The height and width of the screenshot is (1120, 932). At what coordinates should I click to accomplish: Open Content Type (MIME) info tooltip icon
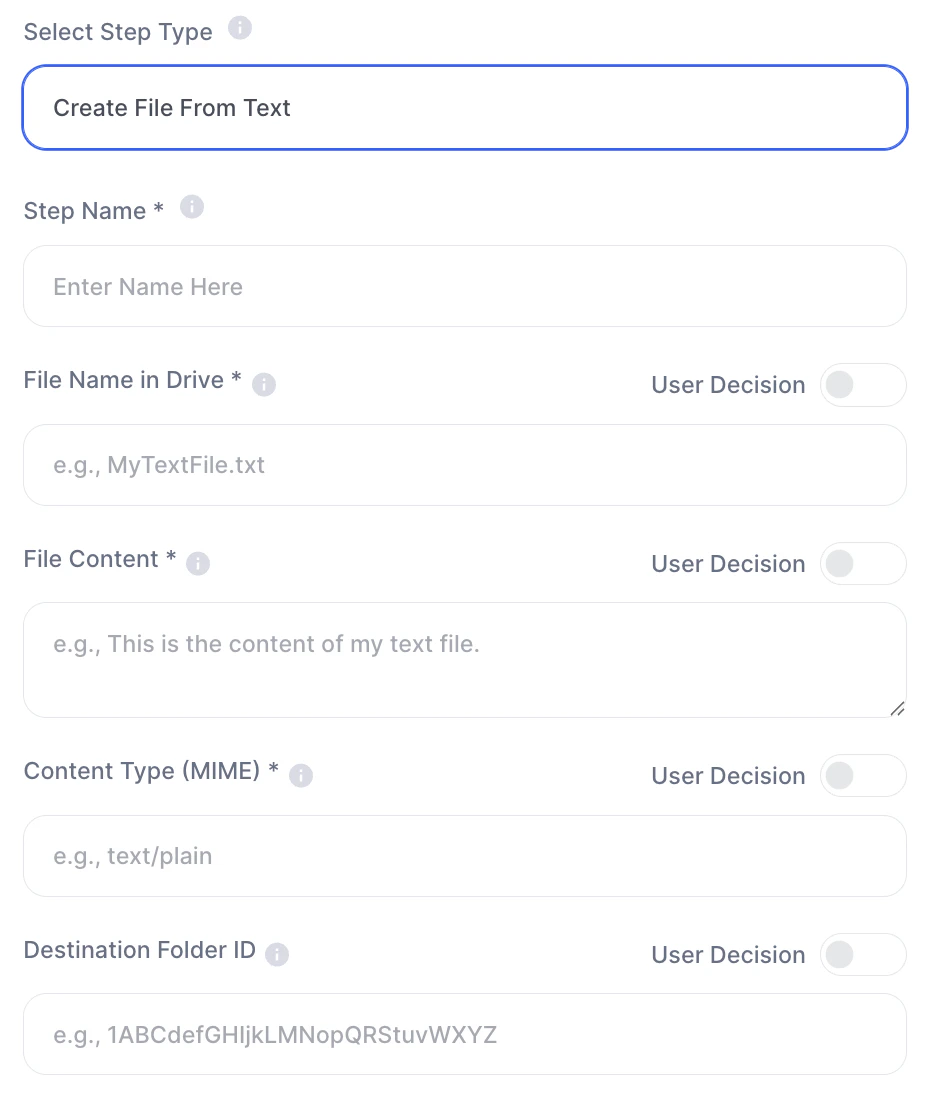(x=301, y=775)
